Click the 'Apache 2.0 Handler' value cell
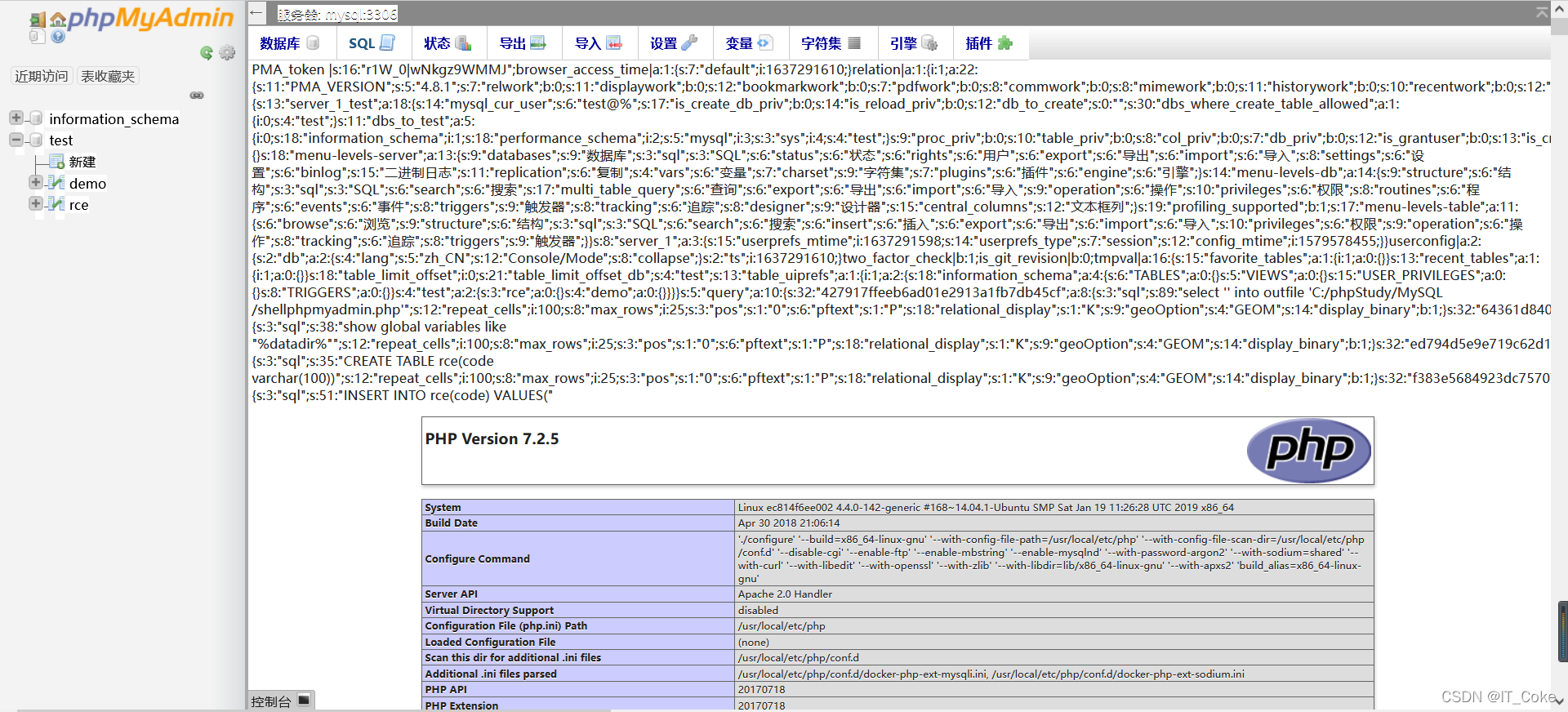 tap(1054, 594)
